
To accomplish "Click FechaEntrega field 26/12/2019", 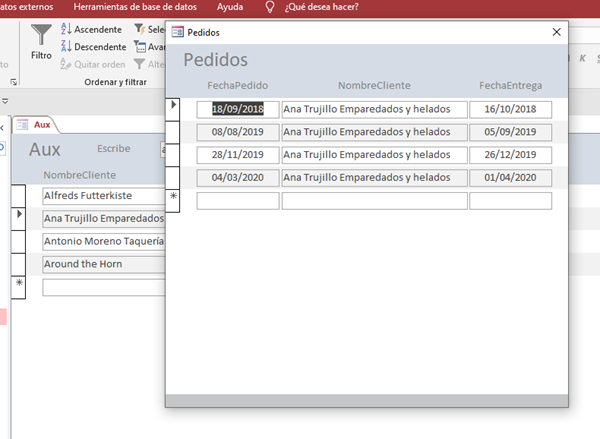I will (510, 155).
